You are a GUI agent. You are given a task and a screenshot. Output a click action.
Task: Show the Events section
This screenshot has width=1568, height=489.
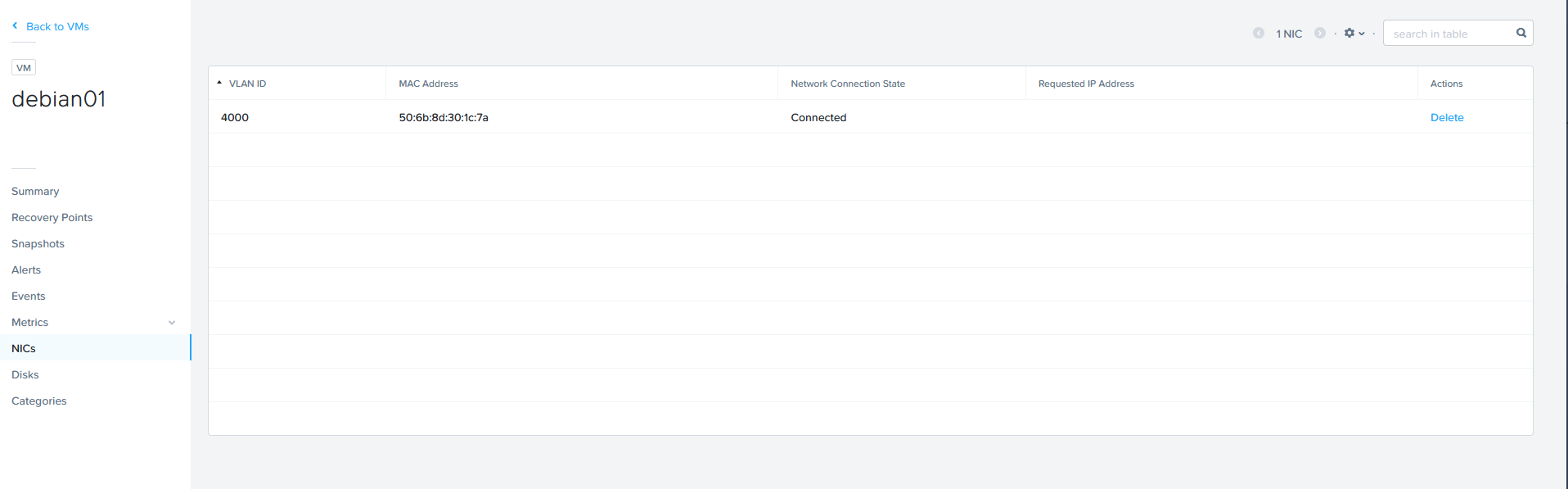(28, 296)
